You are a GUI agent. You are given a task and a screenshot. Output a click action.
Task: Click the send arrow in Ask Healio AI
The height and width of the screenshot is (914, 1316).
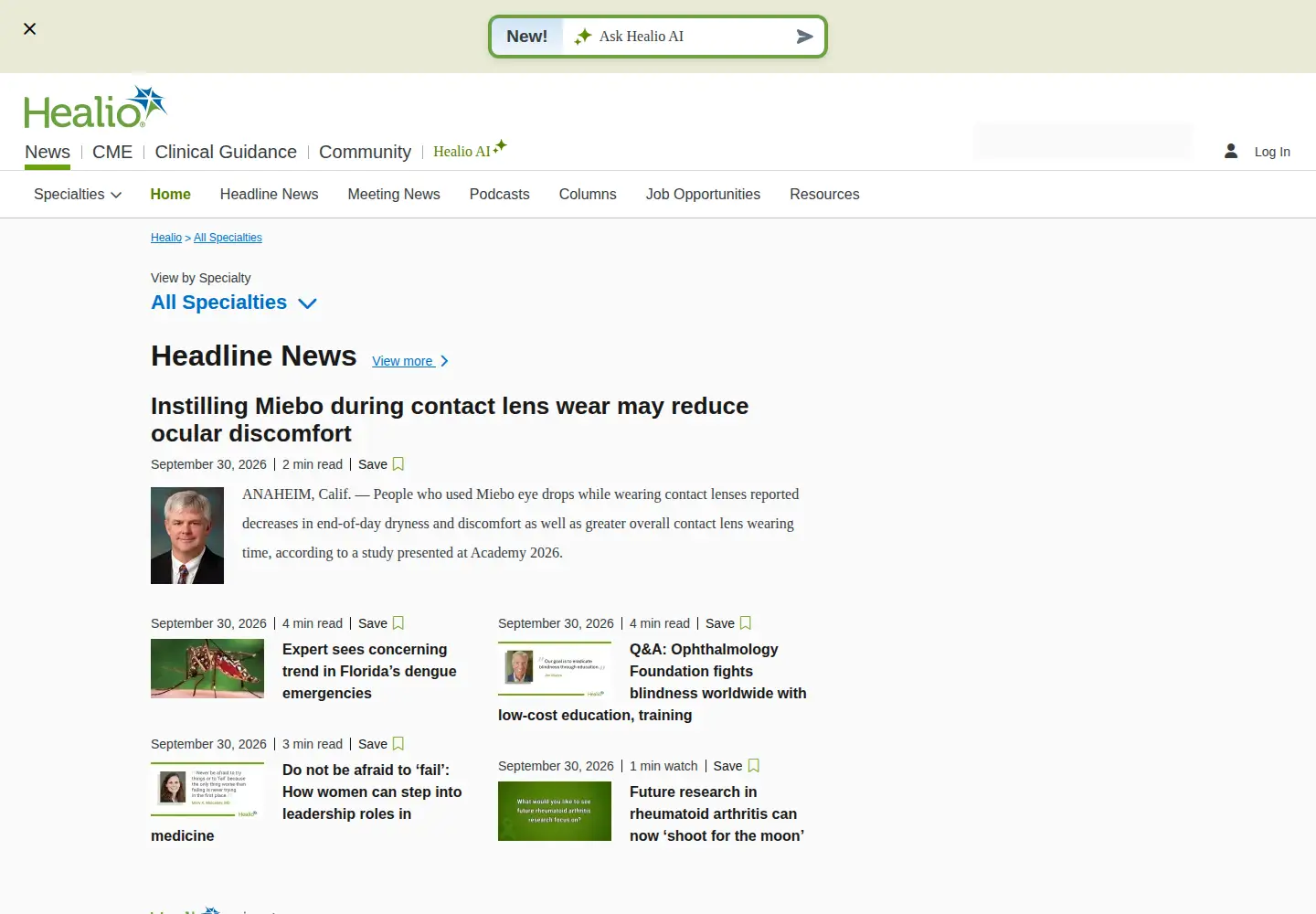(804, 37)
